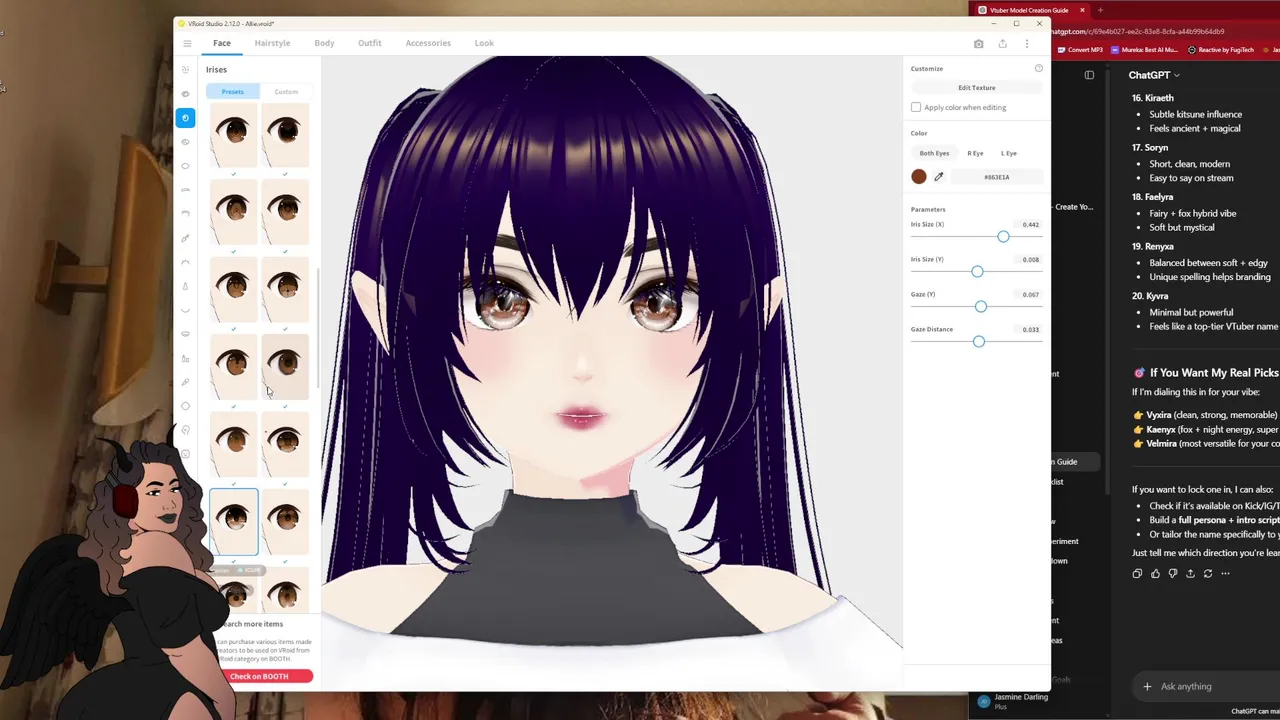Open the eye category icon above Irises
Image resolution: width=1280 pixels, height=720 pixels.
click(185, 94)
